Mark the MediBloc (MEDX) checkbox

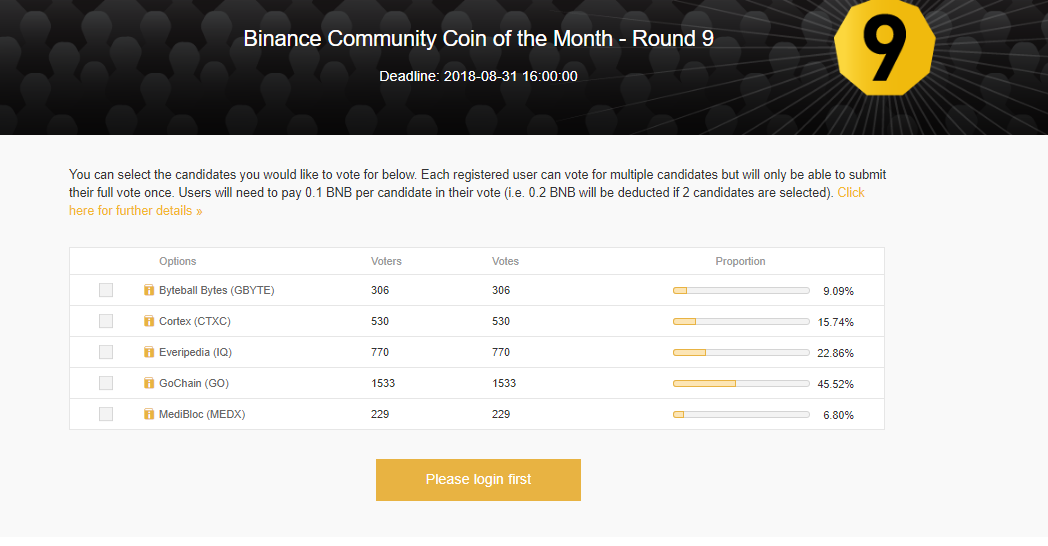pos(106,414)
